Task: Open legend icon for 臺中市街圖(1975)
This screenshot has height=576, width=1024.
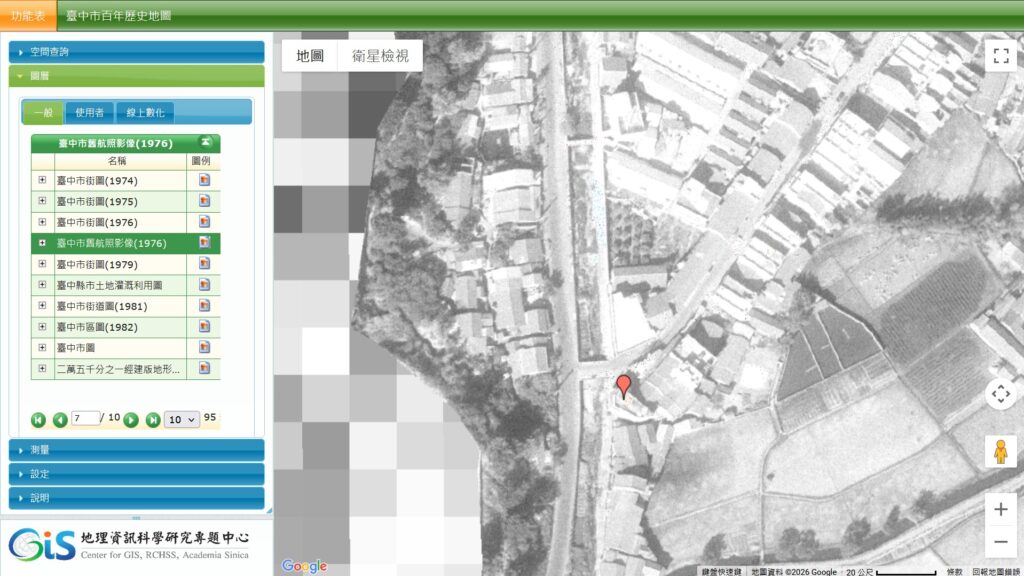Action: tap(204, 200)
